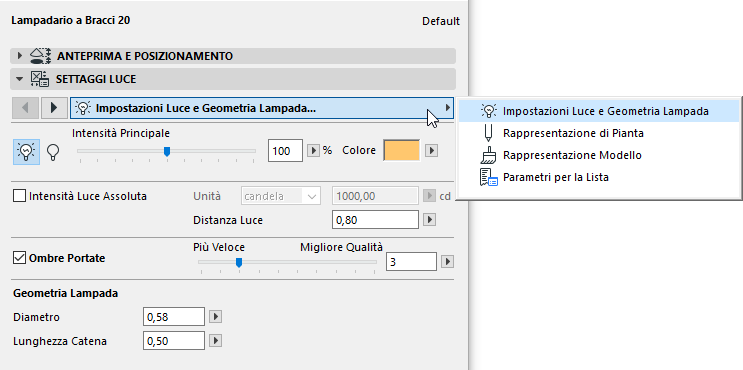This screenshot has height=370, width=743.
Task: Click the Diametro field 0,58
Action: click(x=174, y=317)
